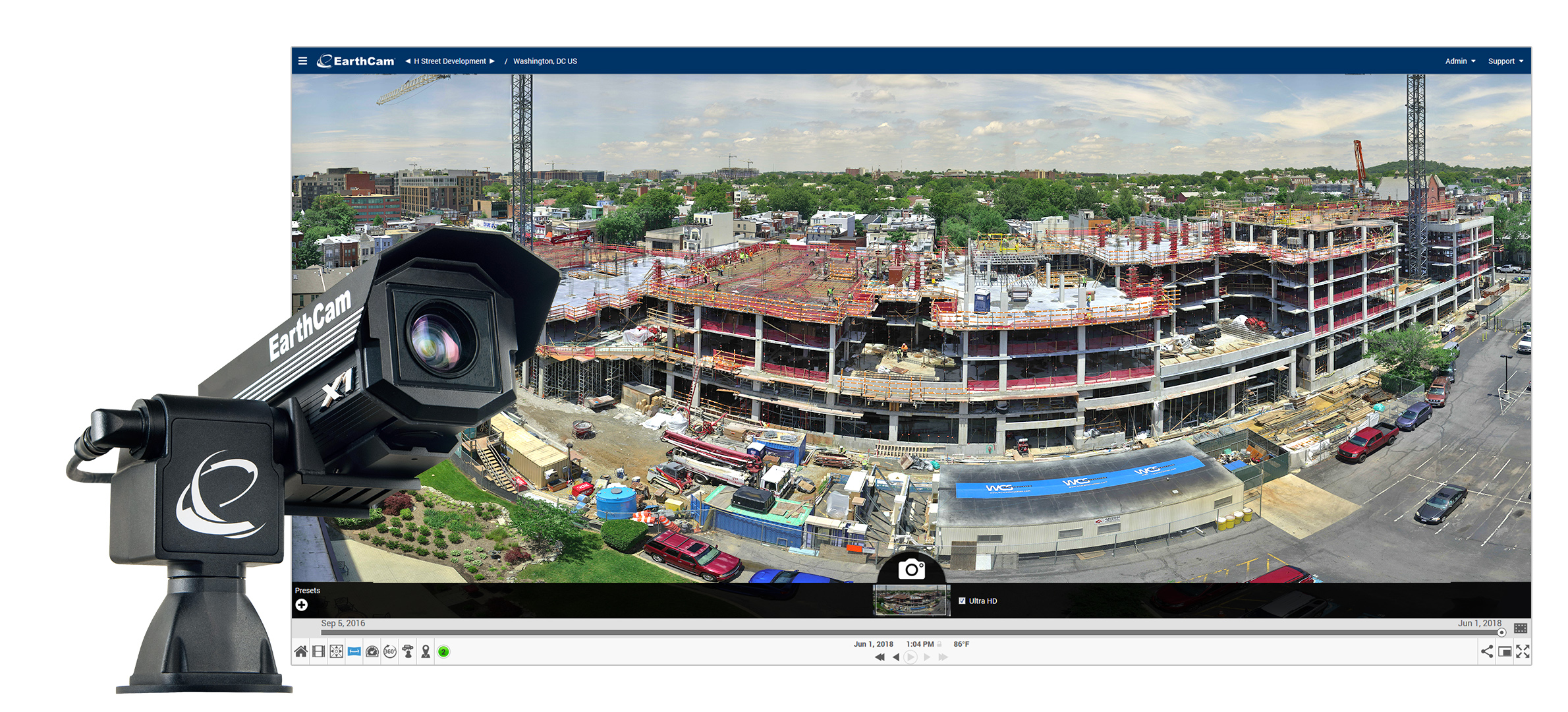This screenshot has width=1568, height=712.
Task: Open the hamburger main menu
Action: pyautogui.click(x=302, y=61)
